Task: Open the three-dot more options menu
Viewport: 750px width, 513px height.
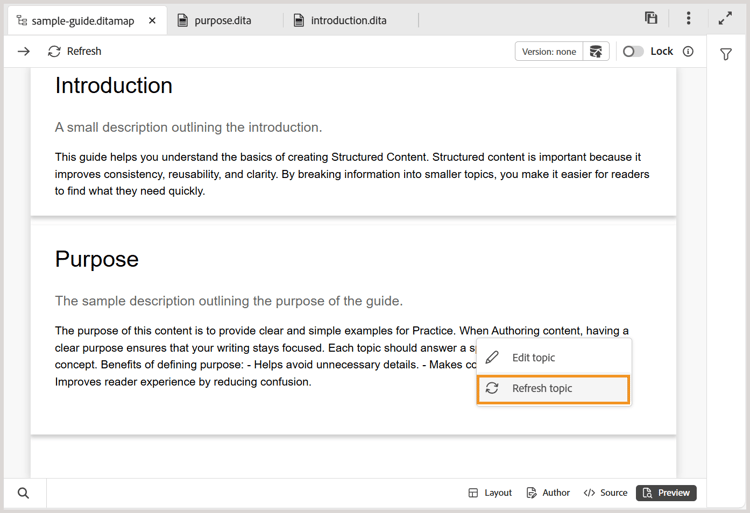Action: [x=688, y=19]
